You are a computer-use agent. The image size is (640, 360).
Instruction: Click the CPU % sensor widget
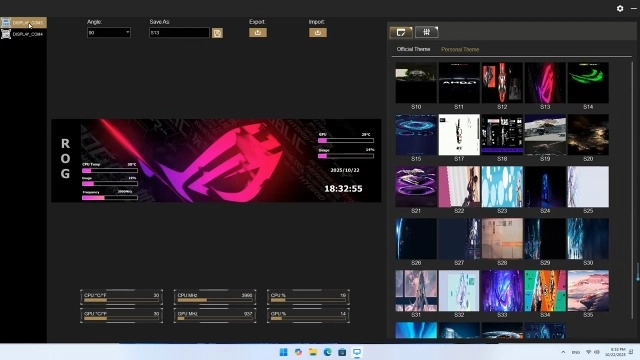click(308, 297)
